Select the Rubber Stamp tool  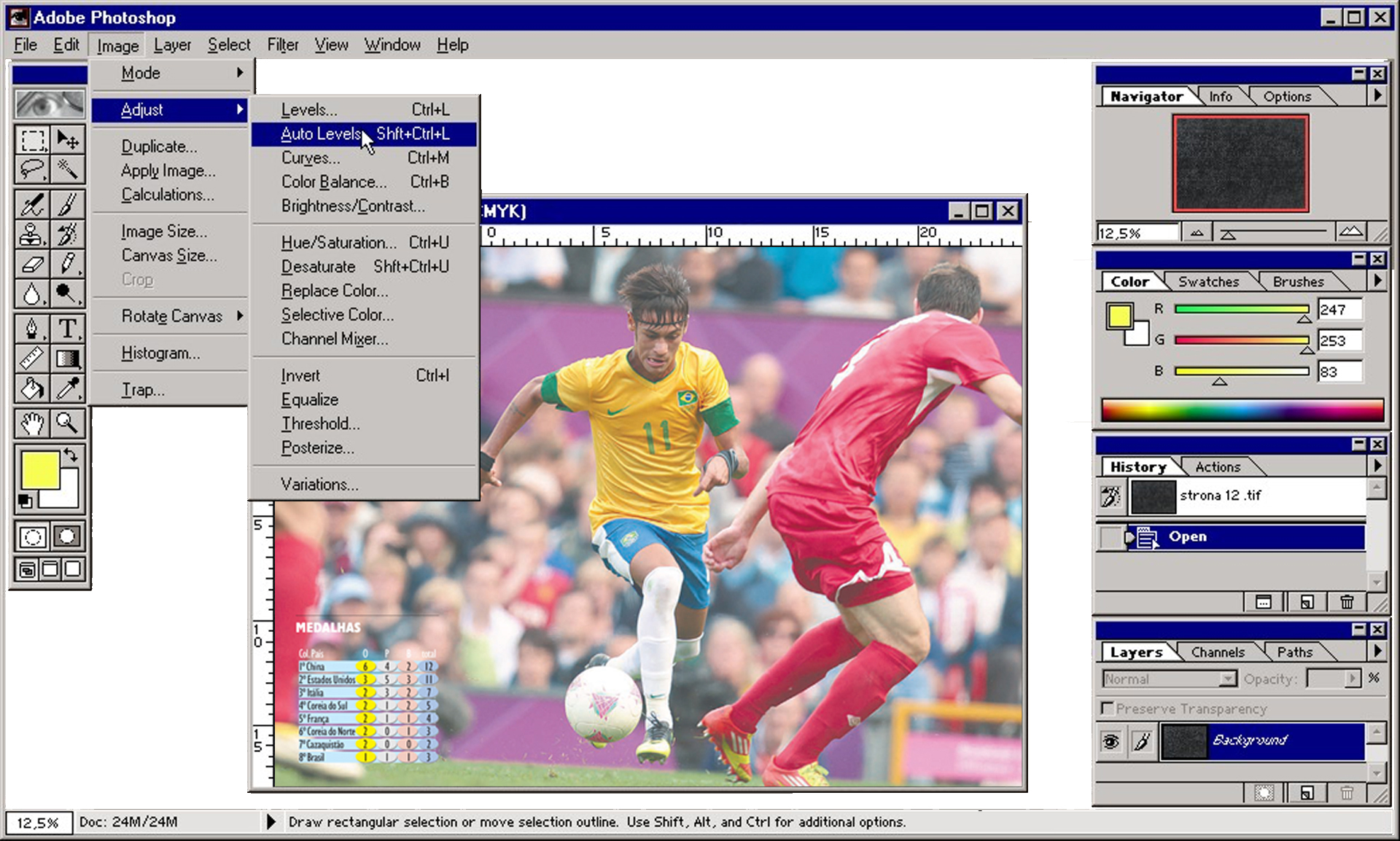pyautogui.click(x=33, y=234)
